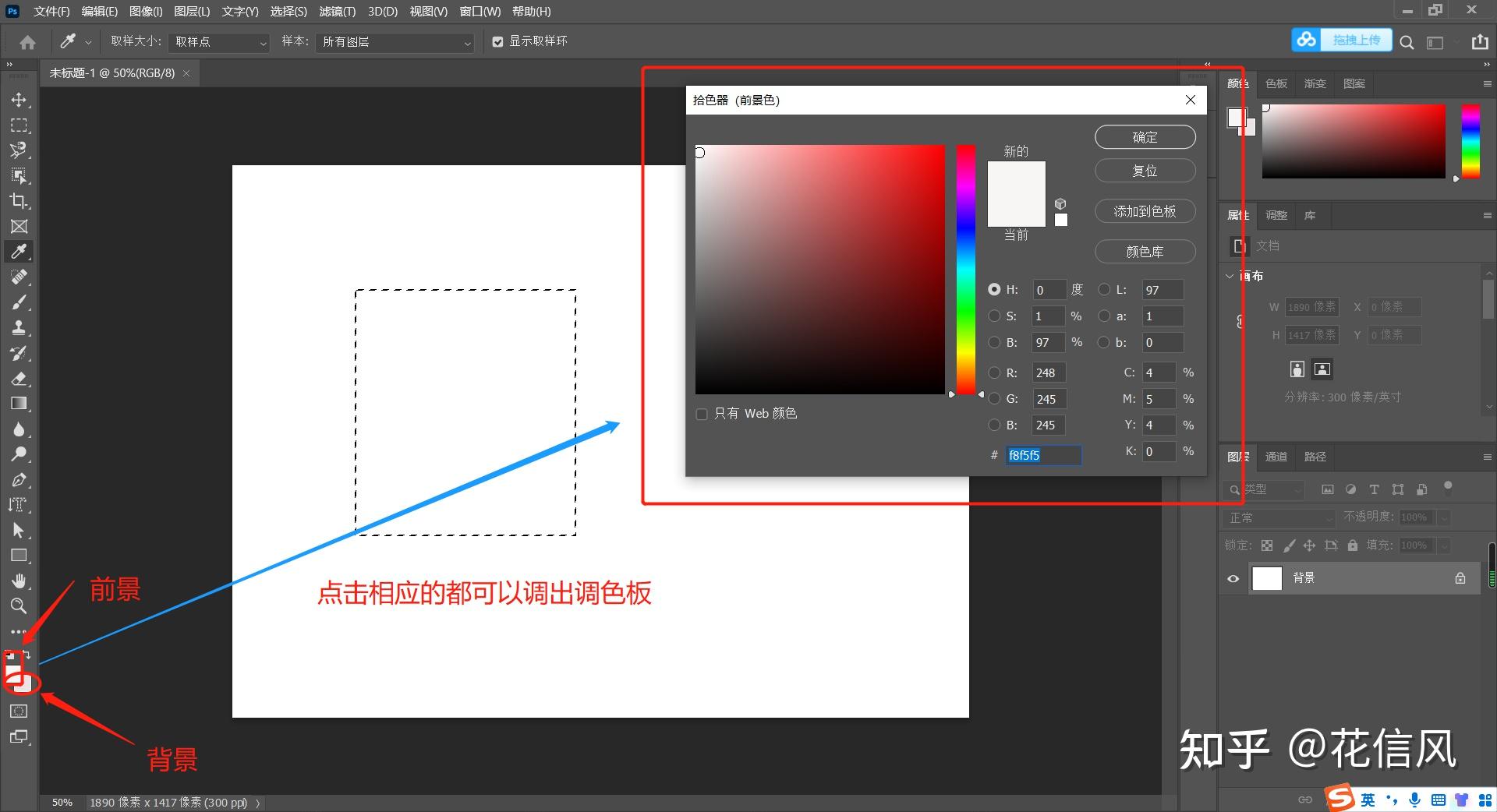This screenshot has height=812, width=1497.
Task: Open the search icon in top bar
Action: pyautogui.click(x=1407, y=42)
